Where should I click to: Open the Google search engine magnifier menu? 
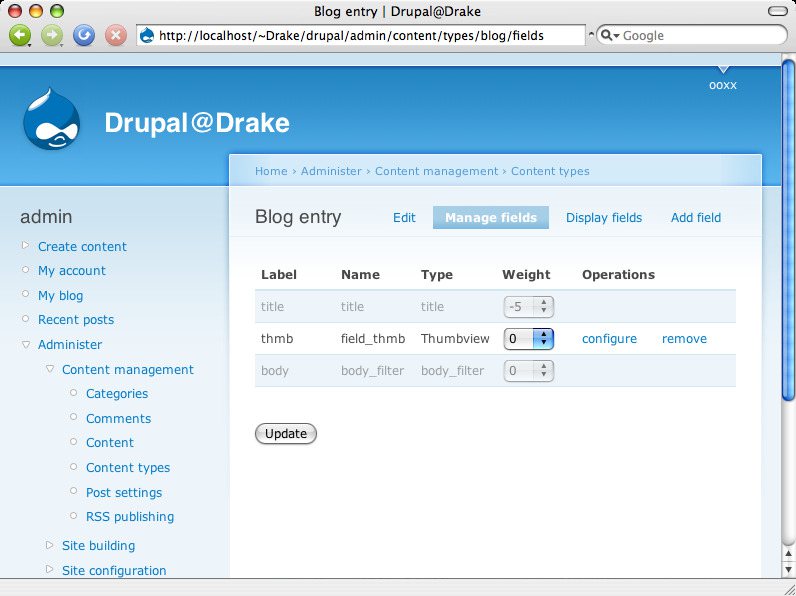[610, 36]
